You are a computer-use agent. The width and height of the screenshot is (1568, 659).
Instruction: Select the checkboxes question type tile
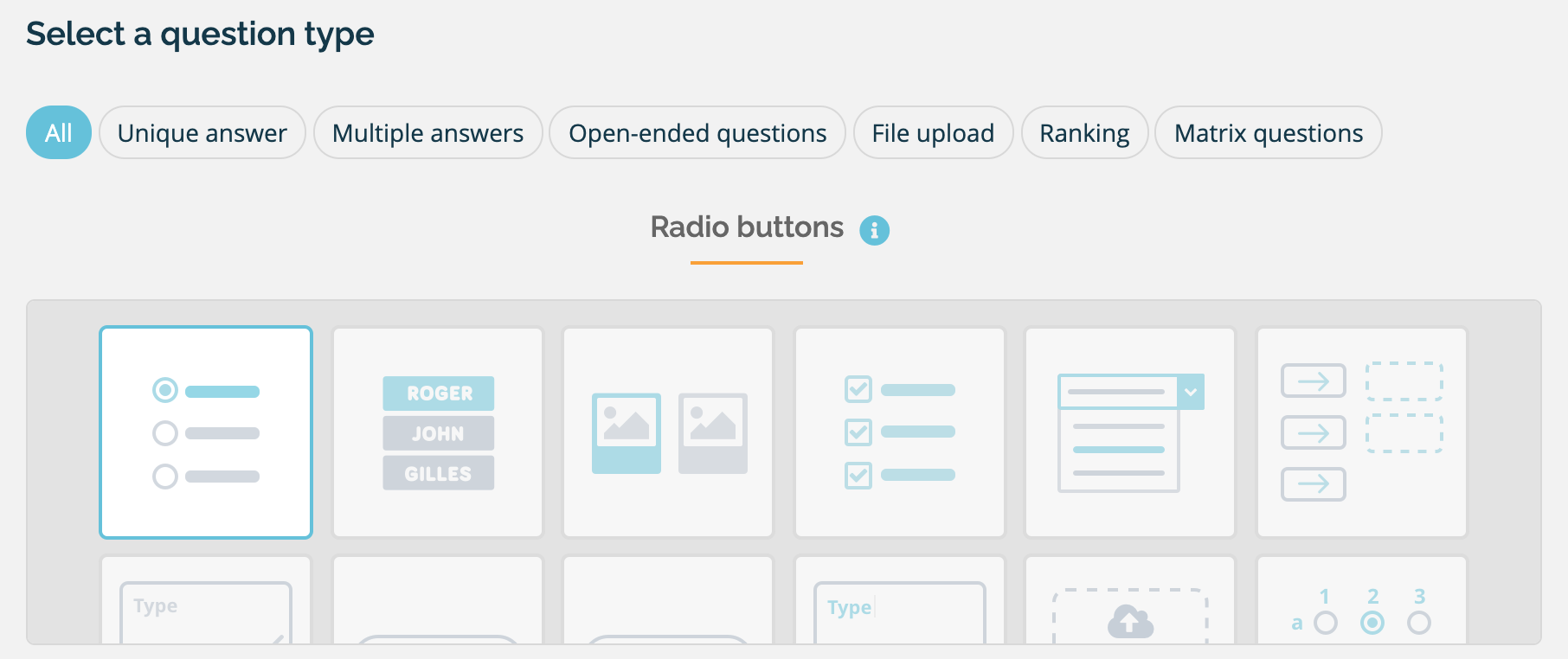click(x=900, y=432)
